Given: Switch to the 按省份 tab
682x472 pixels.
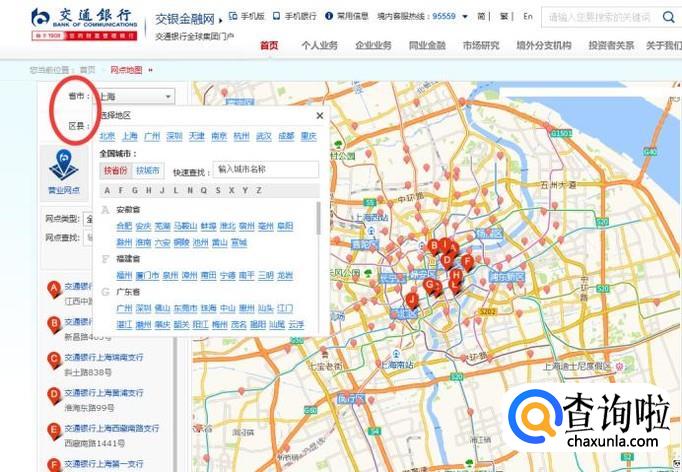Looking at the screenshot, I should (x=116, y=171).
